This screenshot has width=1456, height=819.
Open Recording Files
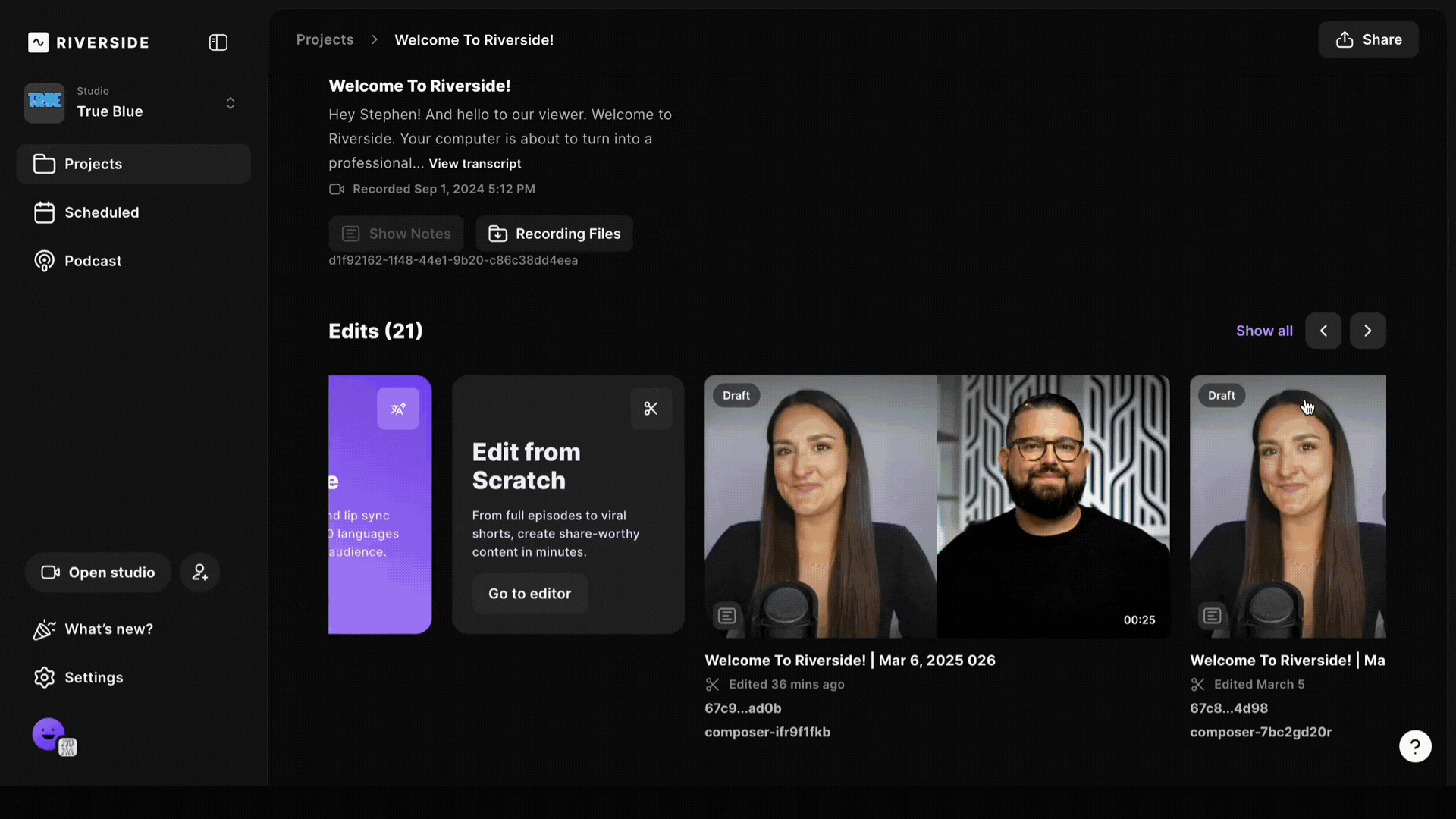[554, 234]
